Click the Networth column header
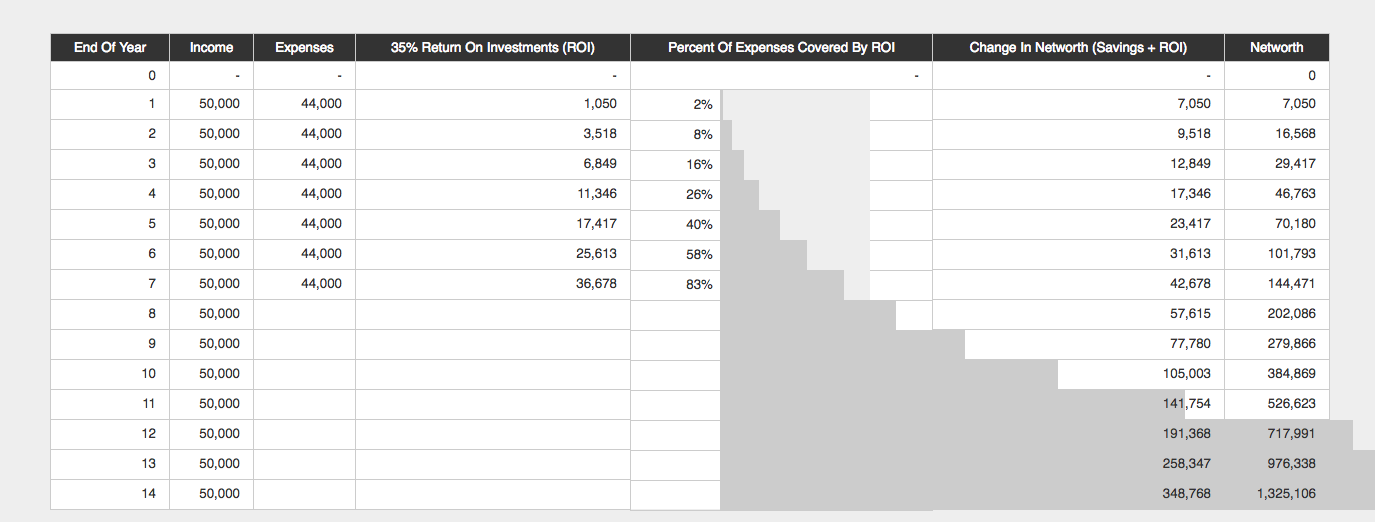The image size is (1375, 522). [1276, 47]
